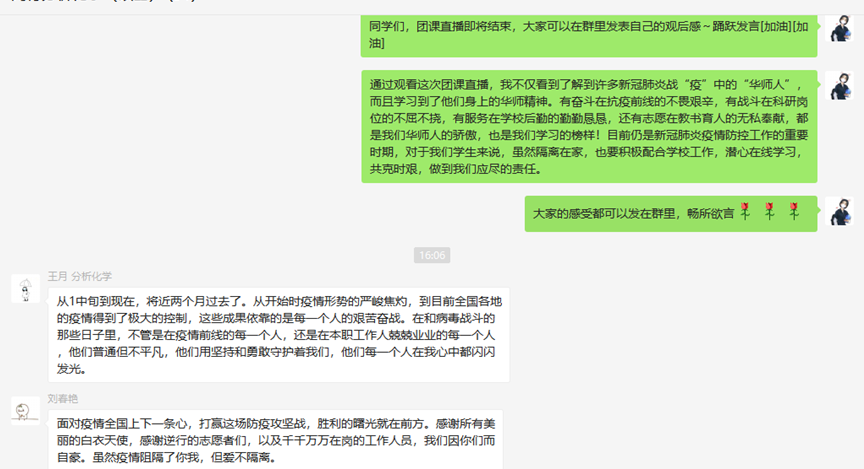The width and height of the screenshot is (864, 469).
Task: Select the green bubble 大家的感受都可以发在群里
Action: coord(671,213)
